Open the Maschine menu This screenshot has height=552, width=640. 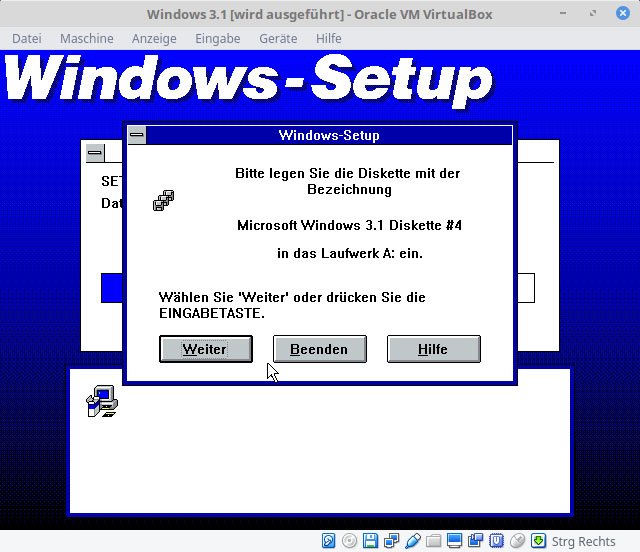tap(87, 38)
